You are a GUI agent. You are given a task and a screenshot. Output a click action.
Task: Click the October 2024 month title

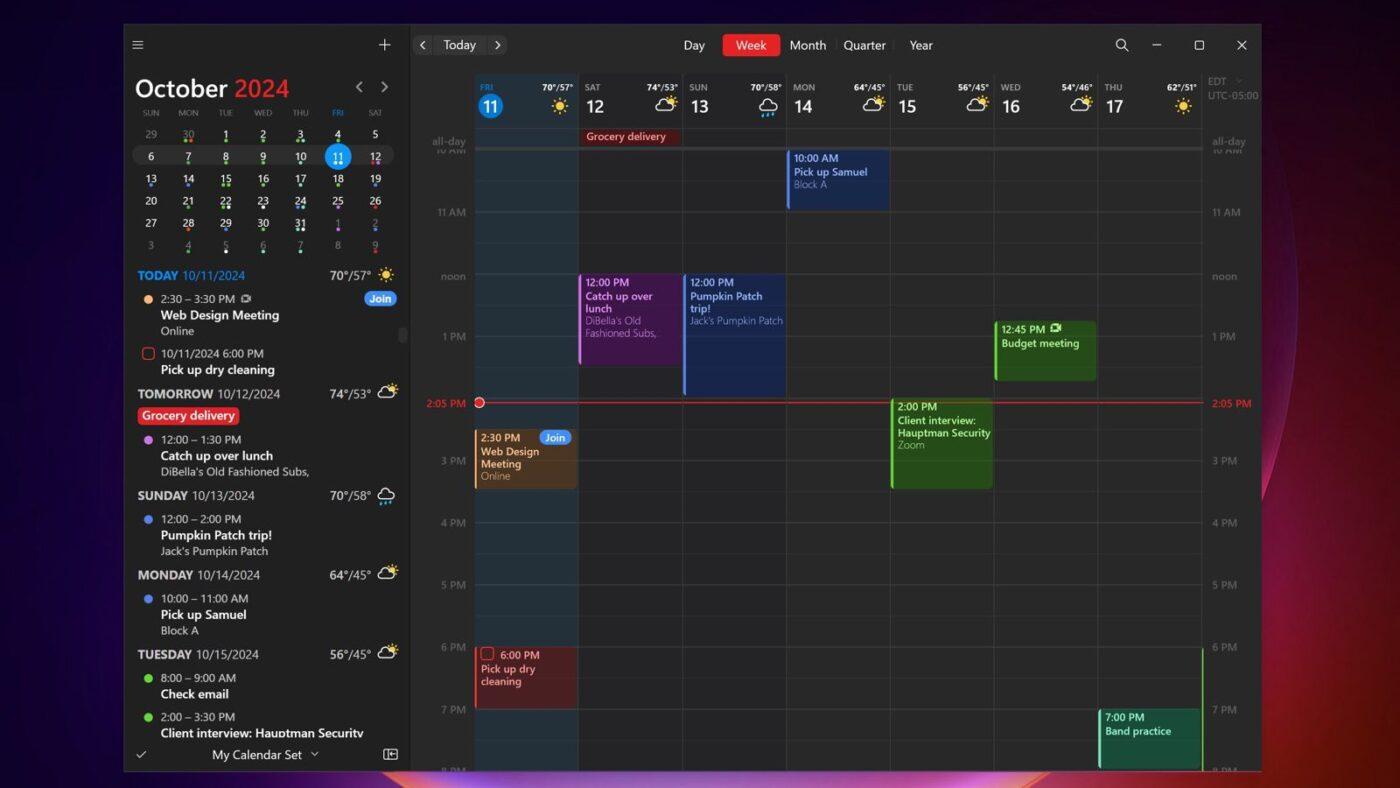point(212,88)
